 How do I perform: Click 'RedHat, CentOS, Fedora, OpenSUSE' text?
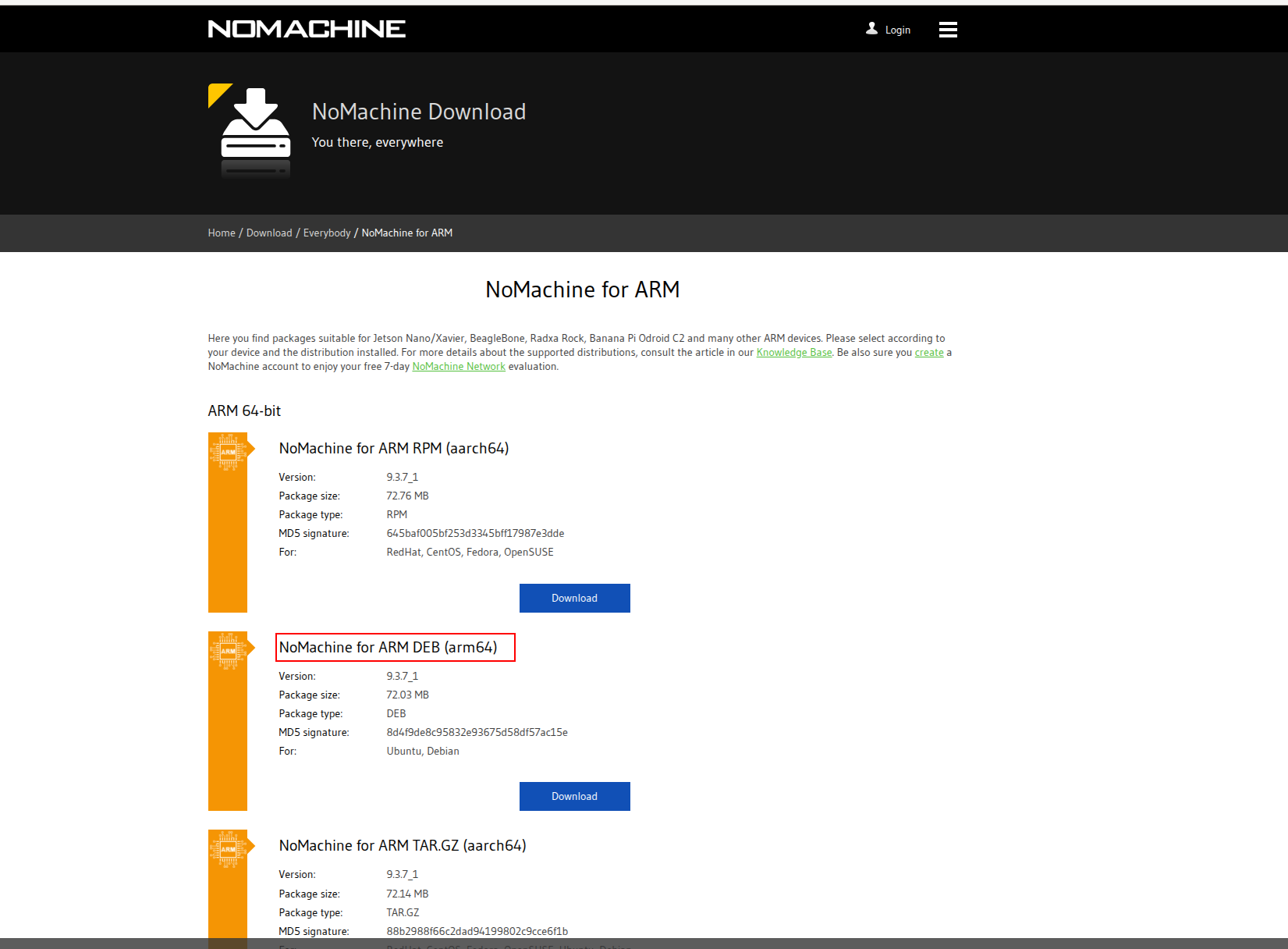click(470, 553)
